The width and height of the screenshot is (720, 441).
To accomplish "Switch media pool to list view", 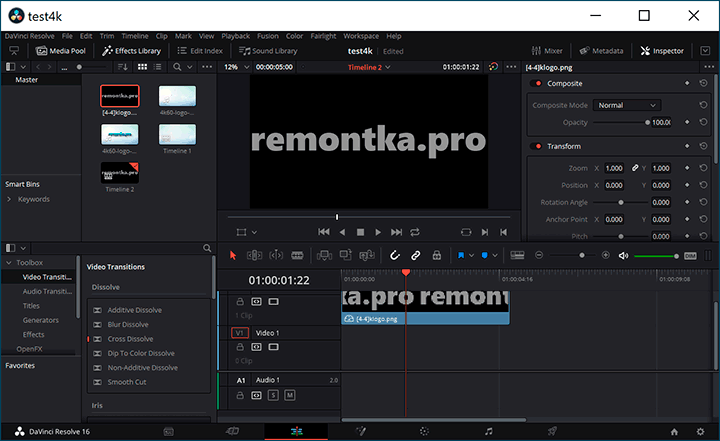I will (x=158, y=67).
